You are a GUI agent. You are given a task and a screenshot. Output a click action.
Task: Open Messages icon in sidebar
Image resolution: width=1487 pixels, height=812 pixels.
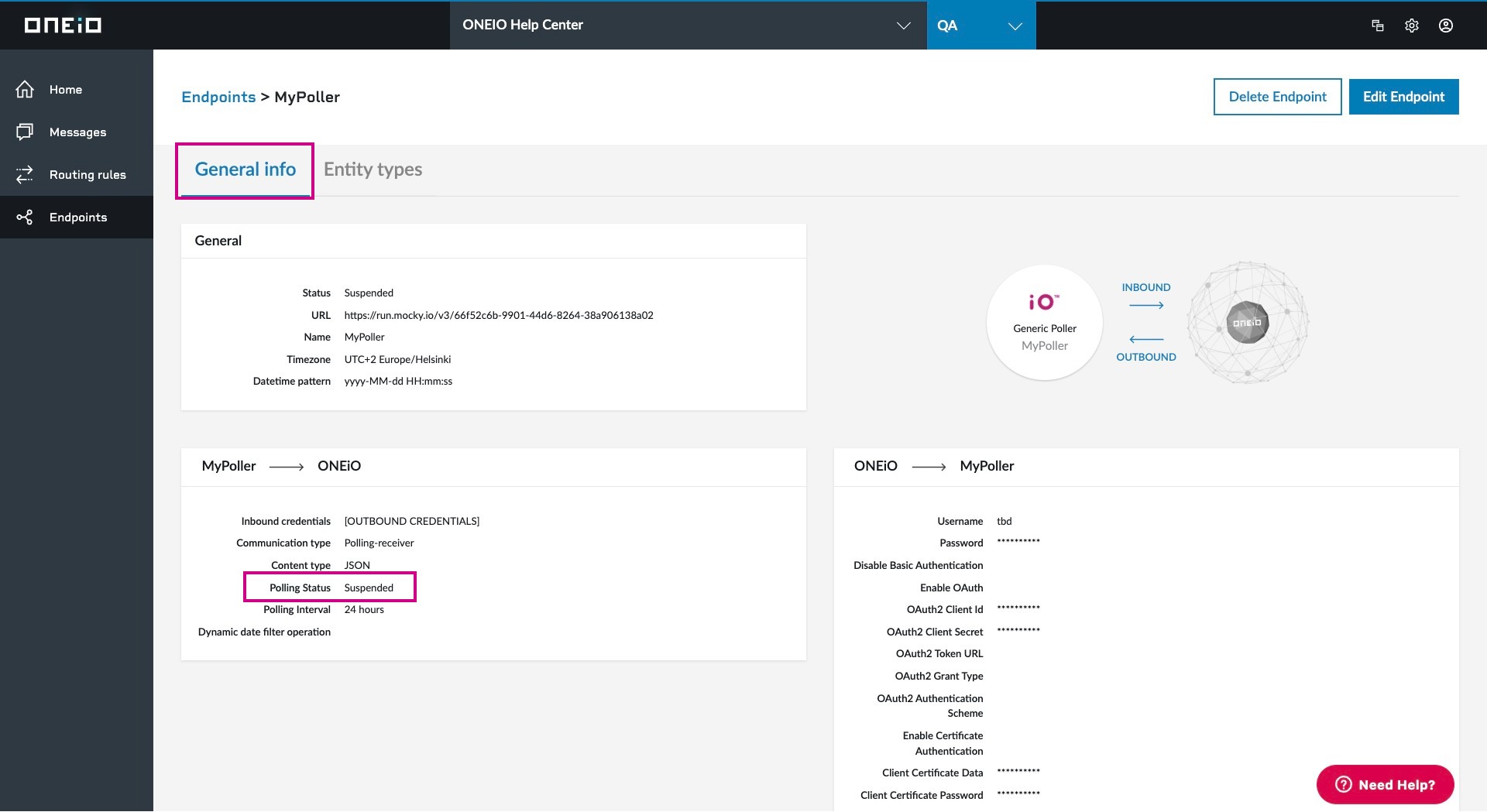[x=25, y=132]
